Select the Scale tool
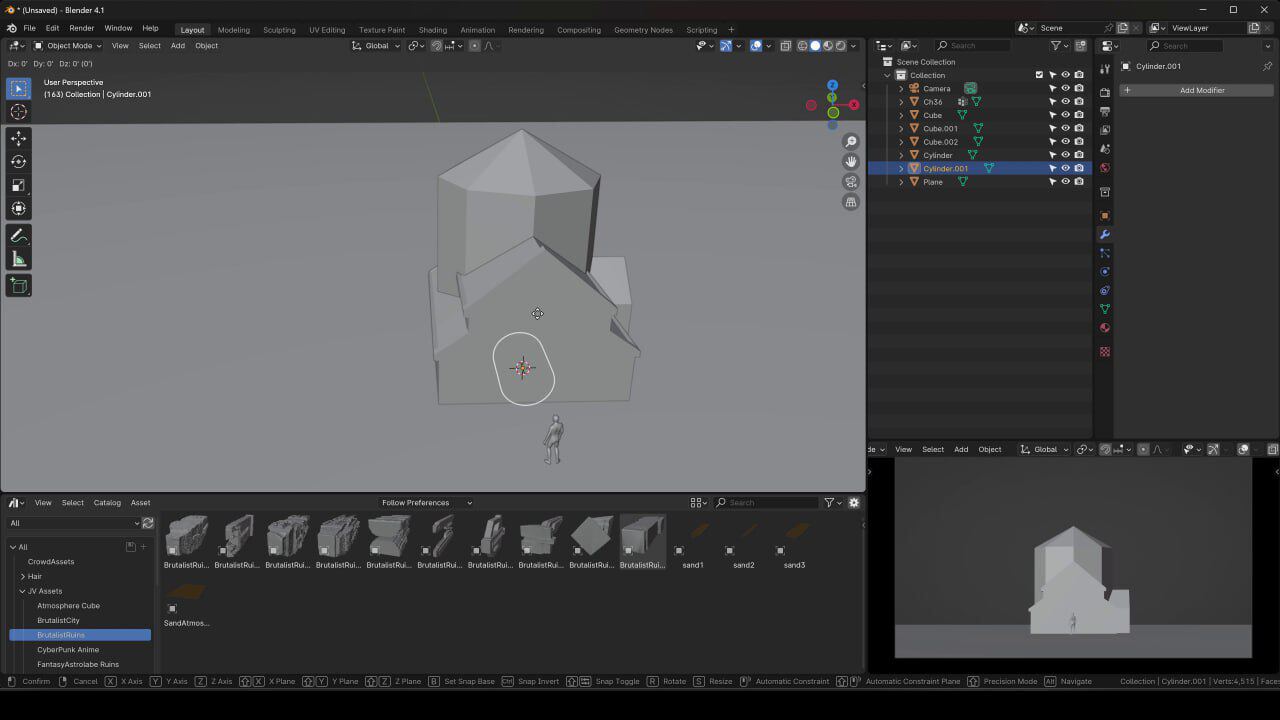1280x720 pixels. (18, 184)
